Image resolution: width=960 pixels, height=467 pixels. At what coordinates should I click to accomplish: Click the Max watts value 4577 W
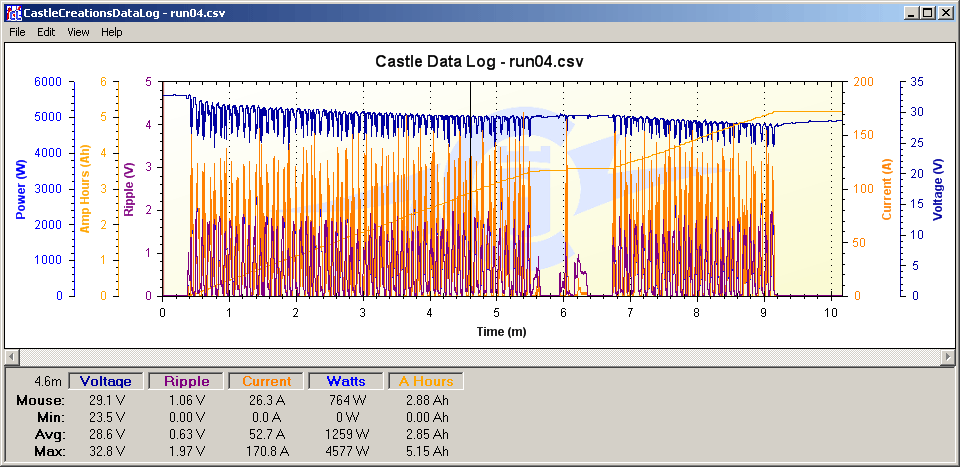(x=347, y=452)
